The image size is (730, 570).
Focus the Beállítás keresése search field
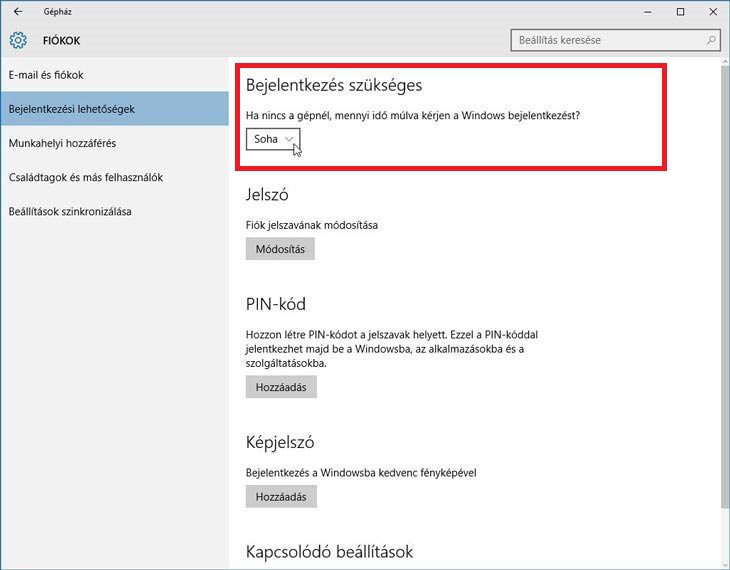[606, 41]
